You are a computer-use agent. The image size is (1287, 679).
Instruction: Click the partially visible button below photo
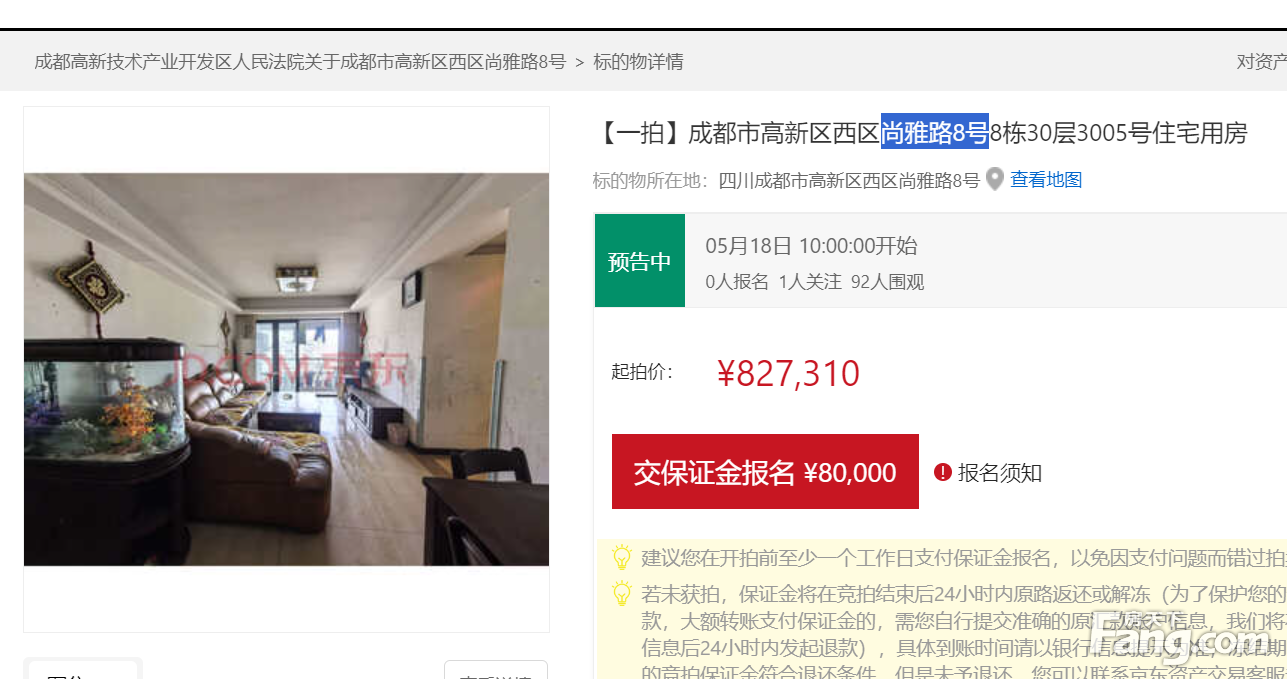(x=496, y=670)
